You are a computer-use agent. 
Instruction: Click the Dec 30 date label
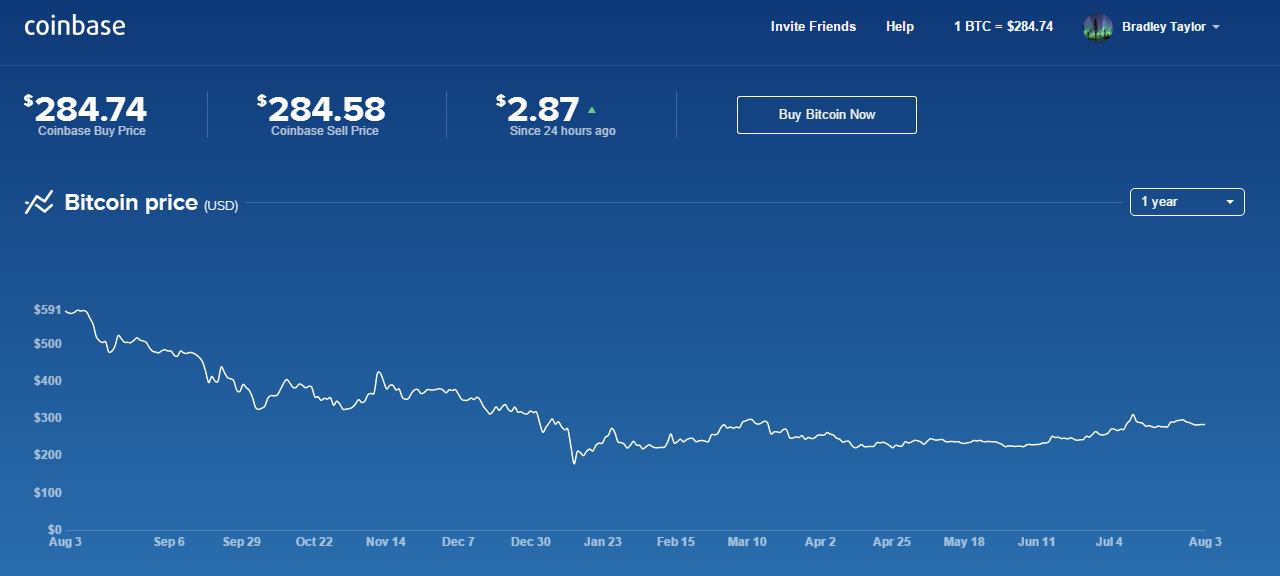531,542
